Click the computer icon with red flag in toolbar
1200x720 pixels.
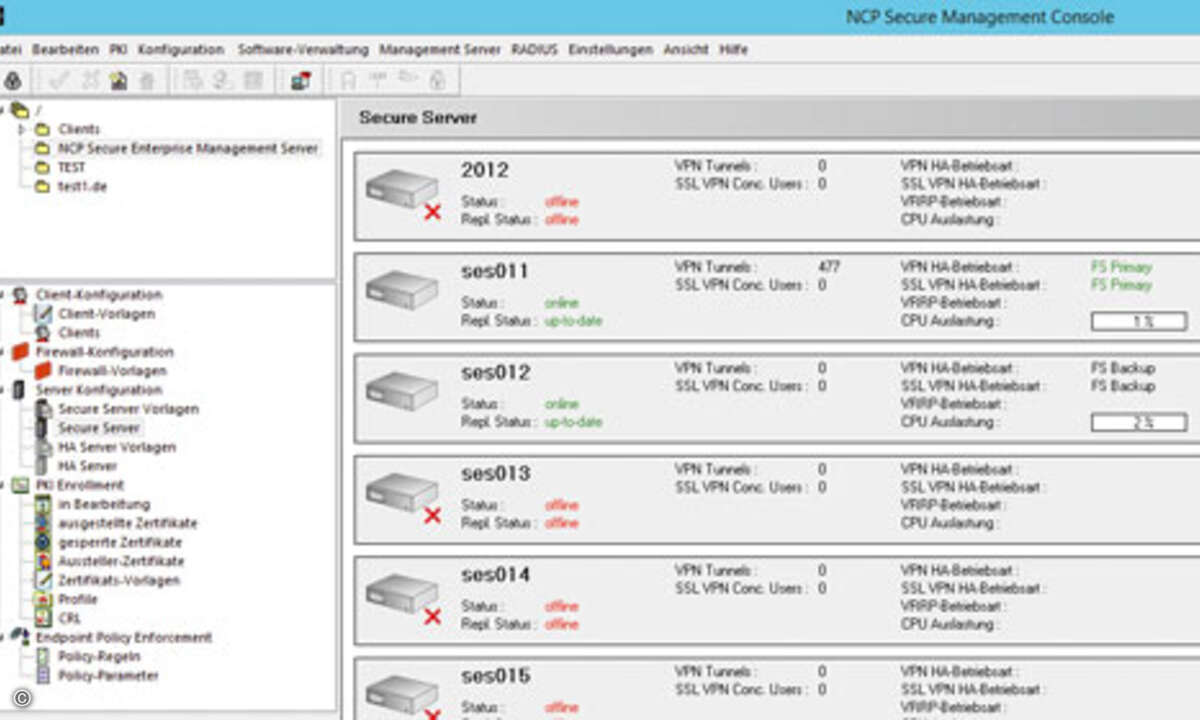tap(300, 81)
